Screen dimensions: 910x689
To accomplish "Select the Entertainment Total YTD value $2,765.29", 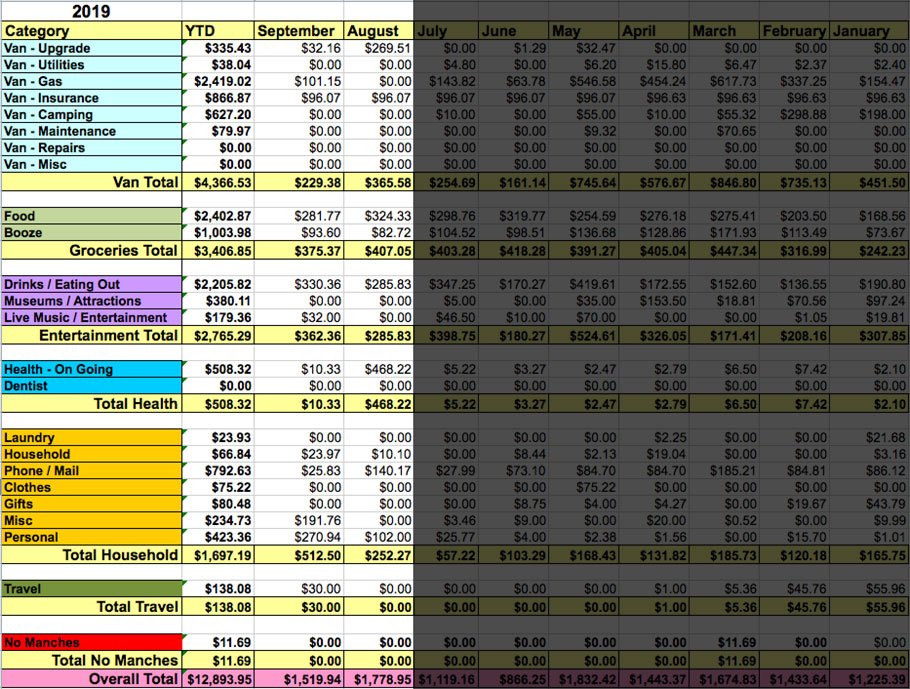I will [216, 335].
